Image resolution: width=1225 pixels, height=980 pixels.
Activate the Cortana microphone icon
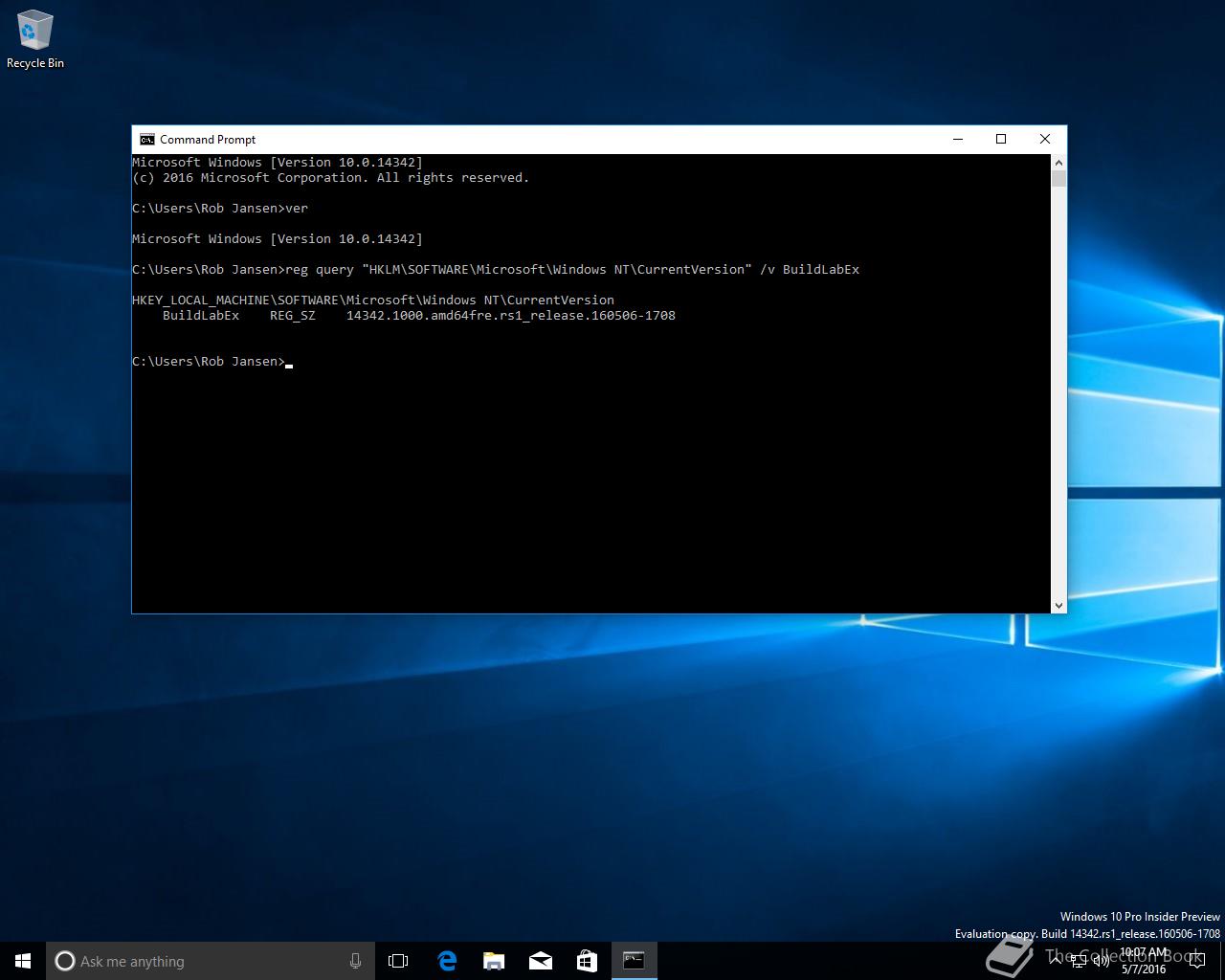coord(355,961)
